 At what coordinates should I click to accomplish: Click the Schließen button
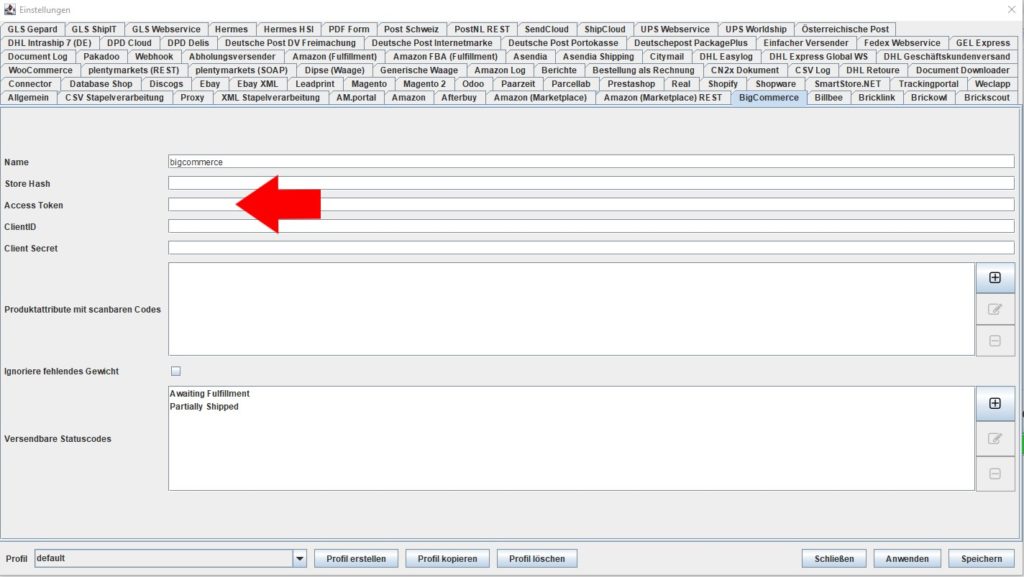(x=834, y=559)
